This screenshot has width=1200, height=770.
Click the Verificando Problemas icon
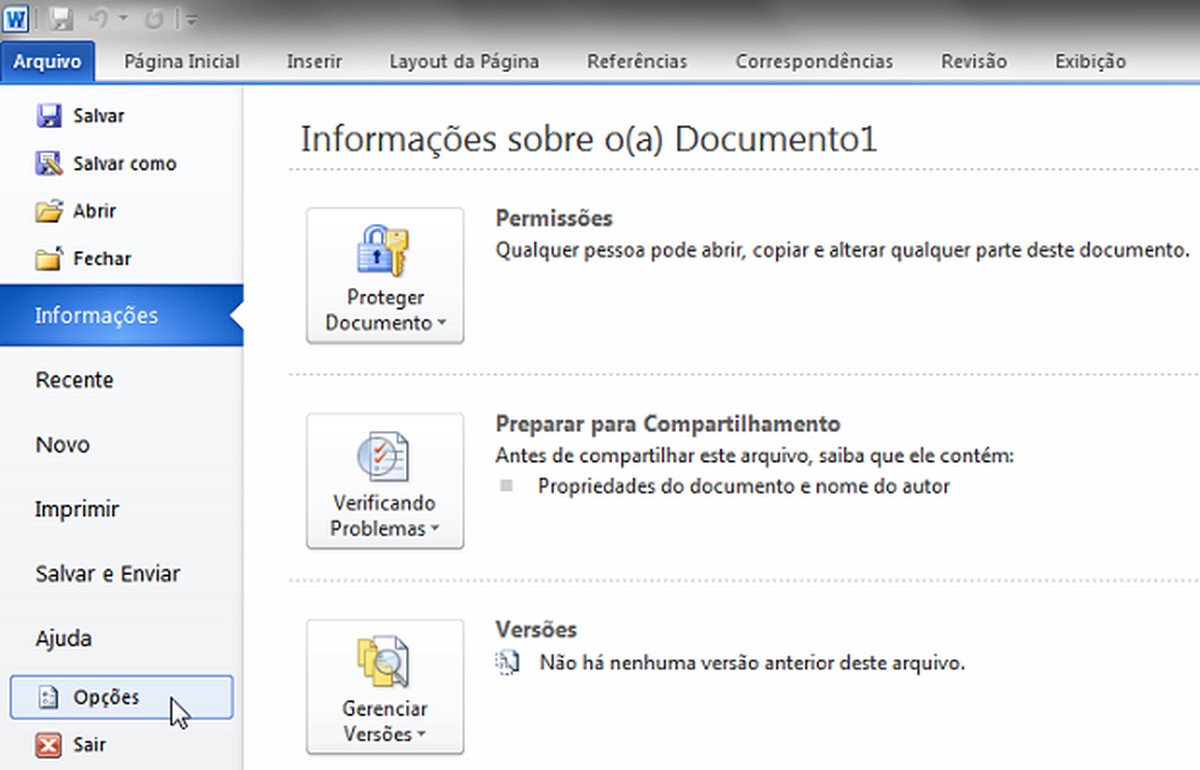384,458
